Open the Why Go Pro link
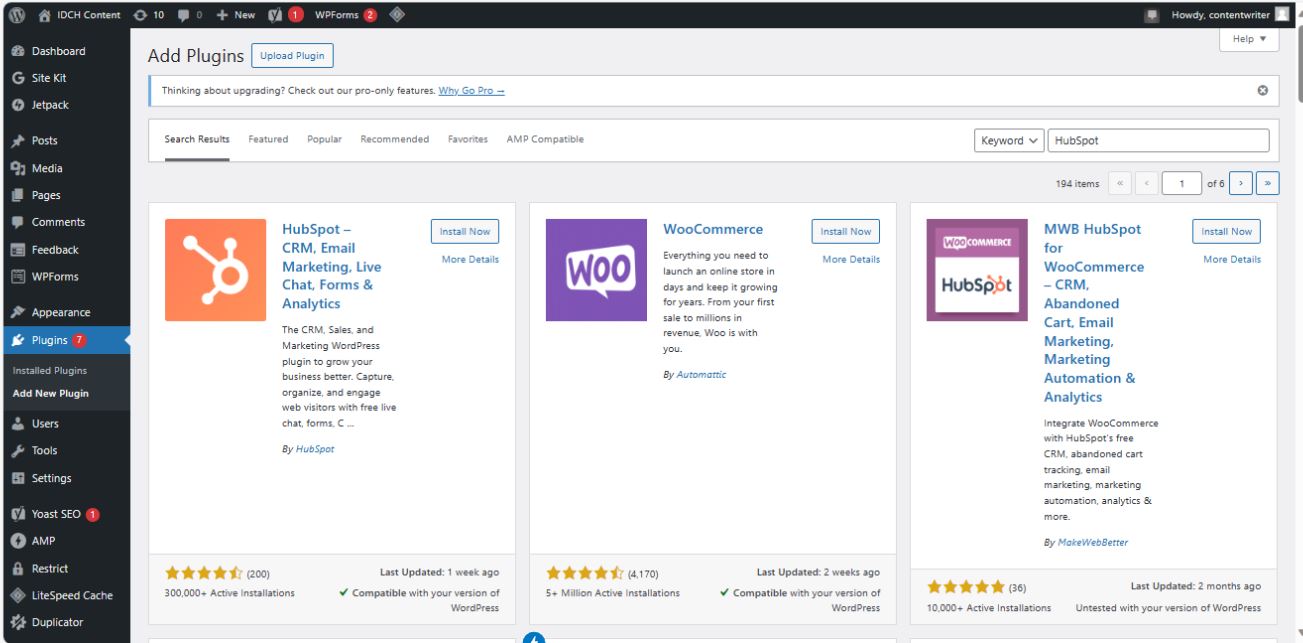Viewport: 1303px width, 643px height. click(470, 91)
